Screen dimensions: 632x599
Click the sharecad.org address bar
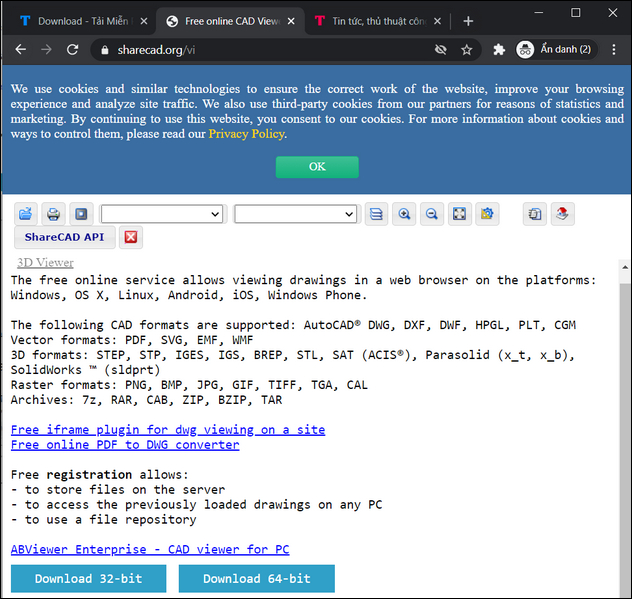[260, 49]
